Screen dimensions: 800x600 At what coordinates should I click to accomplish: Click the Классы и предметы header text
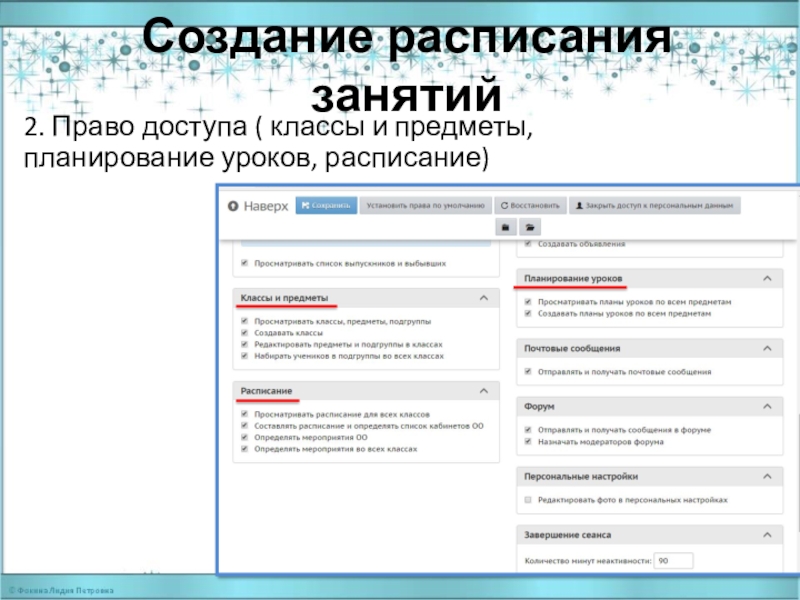(284, 297)
